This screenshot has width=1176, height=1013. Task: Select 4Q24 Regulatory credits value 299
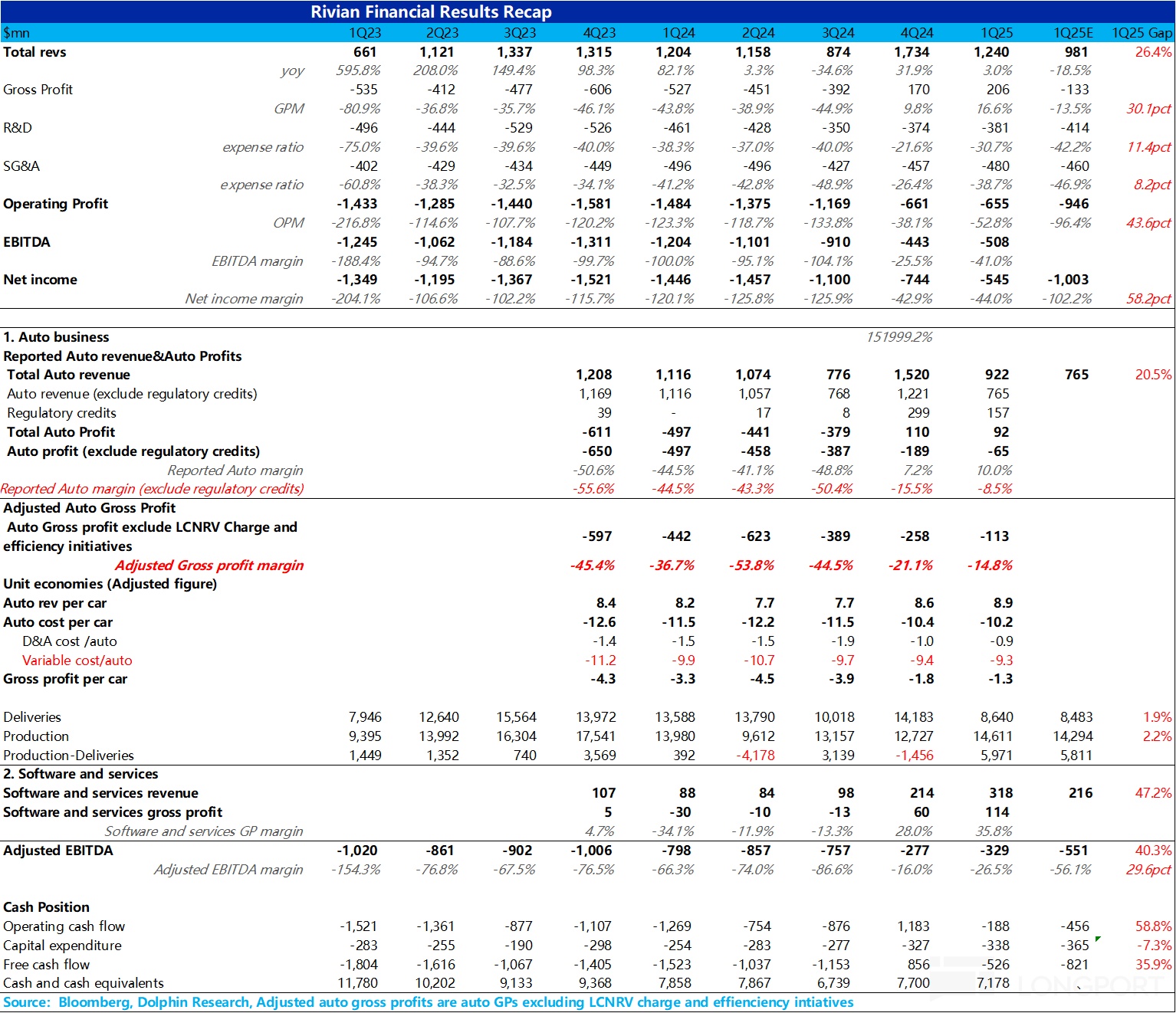click(x=918, y=413)
